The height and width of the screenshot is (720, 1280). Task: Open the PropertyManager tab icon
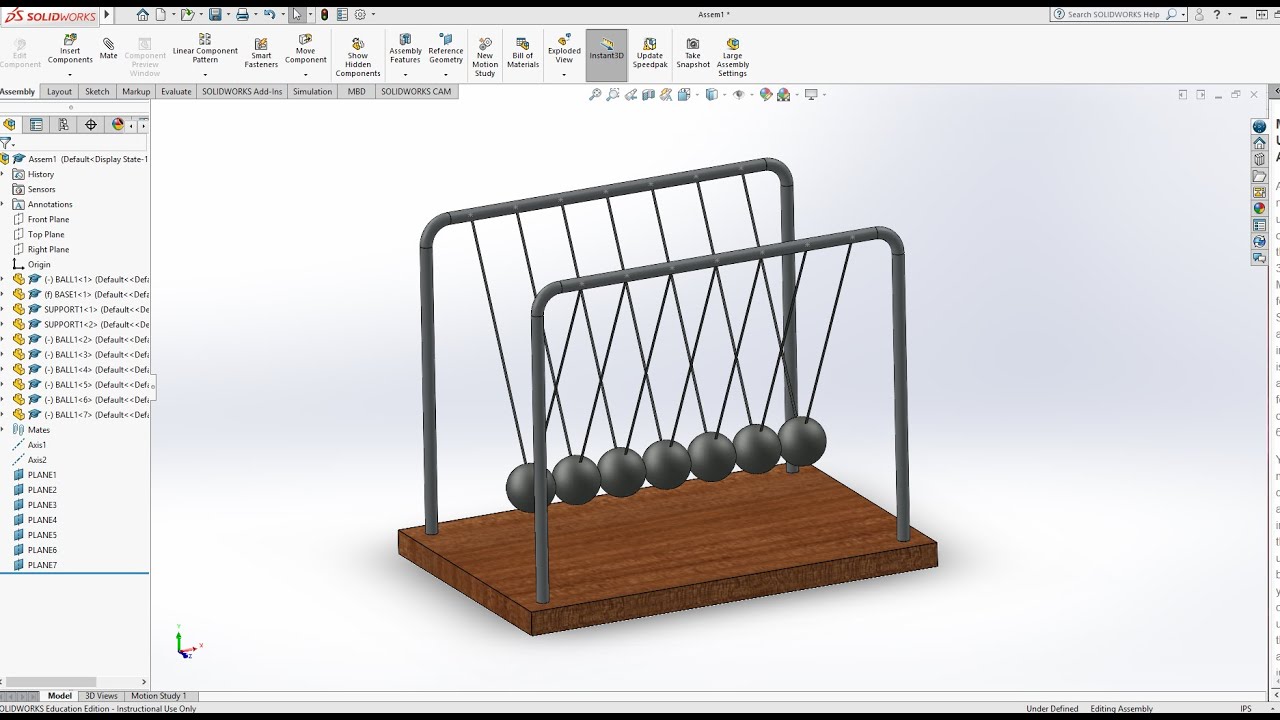point(36,125)
